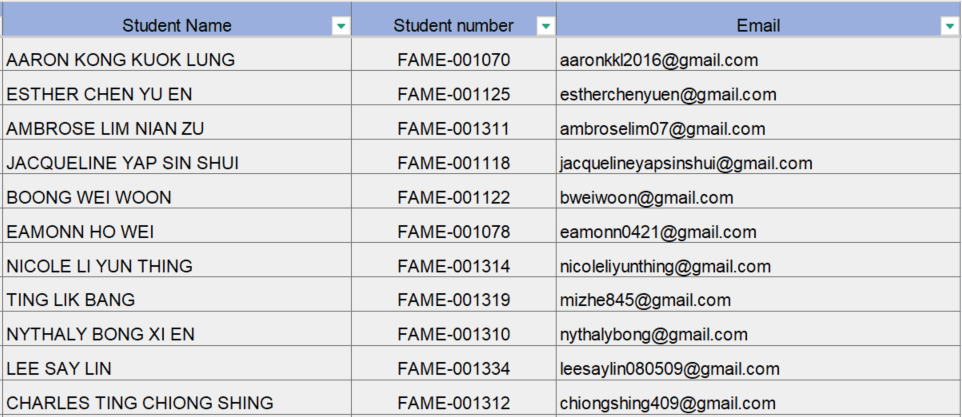Image resolution: width=962 pixels, height=417 pixels.
Task: Select the JACQUELINE YAP SIN SHUI cell
Action: pos(122,163)
